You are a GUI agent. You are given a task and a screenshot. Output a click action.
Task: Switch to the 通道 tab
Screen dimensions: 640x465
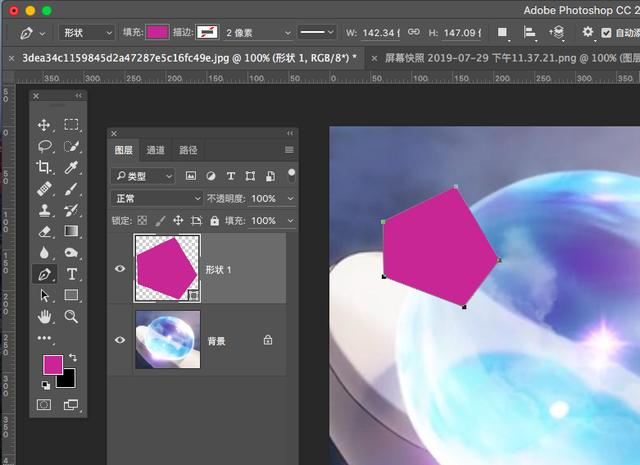pyautogui.click(x=155, y=150)
